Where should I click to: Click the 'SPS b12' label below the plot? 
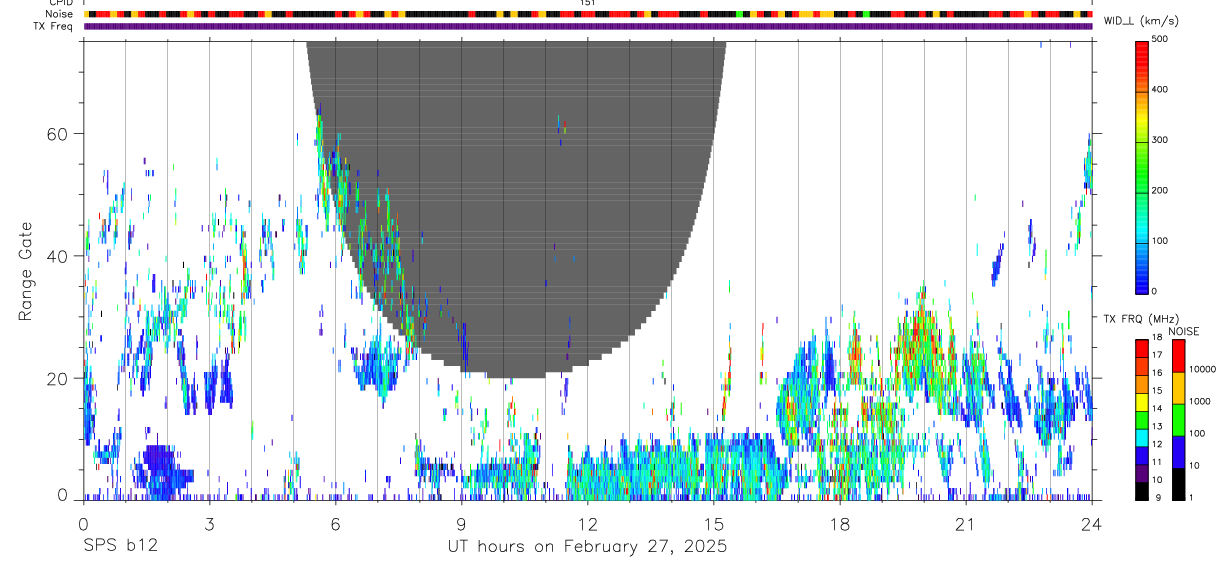(x=120, y=547)
